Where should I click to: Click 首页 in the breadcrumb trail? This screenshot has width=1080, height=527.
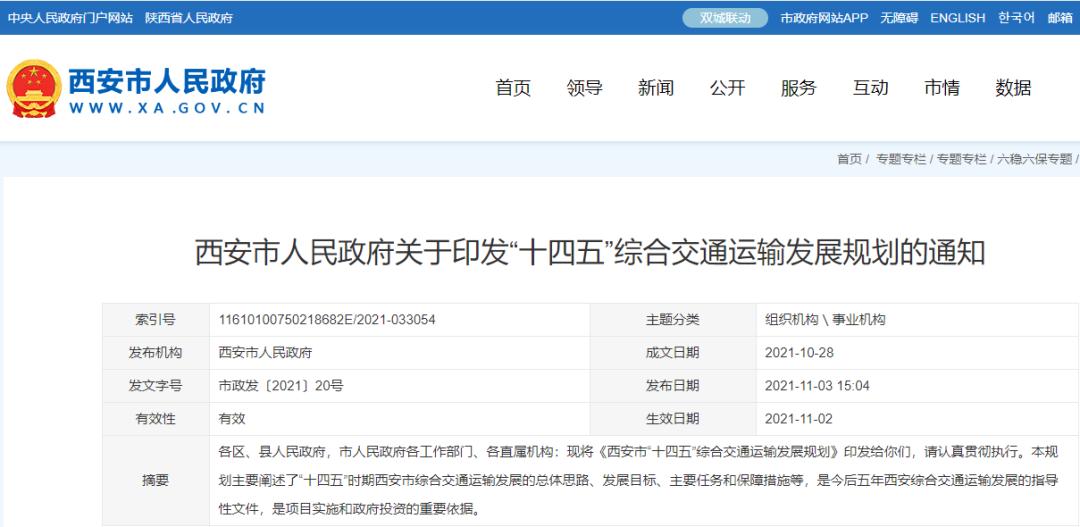point(849,159)
